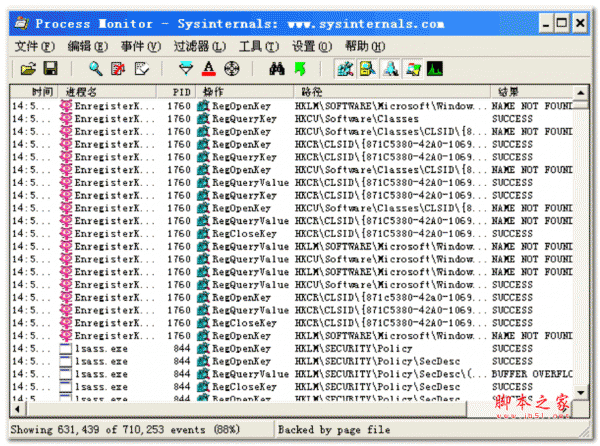This screenshot has width=600, height=446.
Task: Open the 工具(T) menu
Action: [x=259, y=46]
